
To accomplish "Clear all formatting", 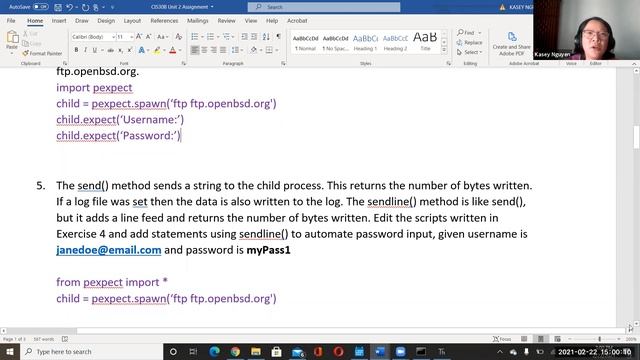I will coord(178,37).
